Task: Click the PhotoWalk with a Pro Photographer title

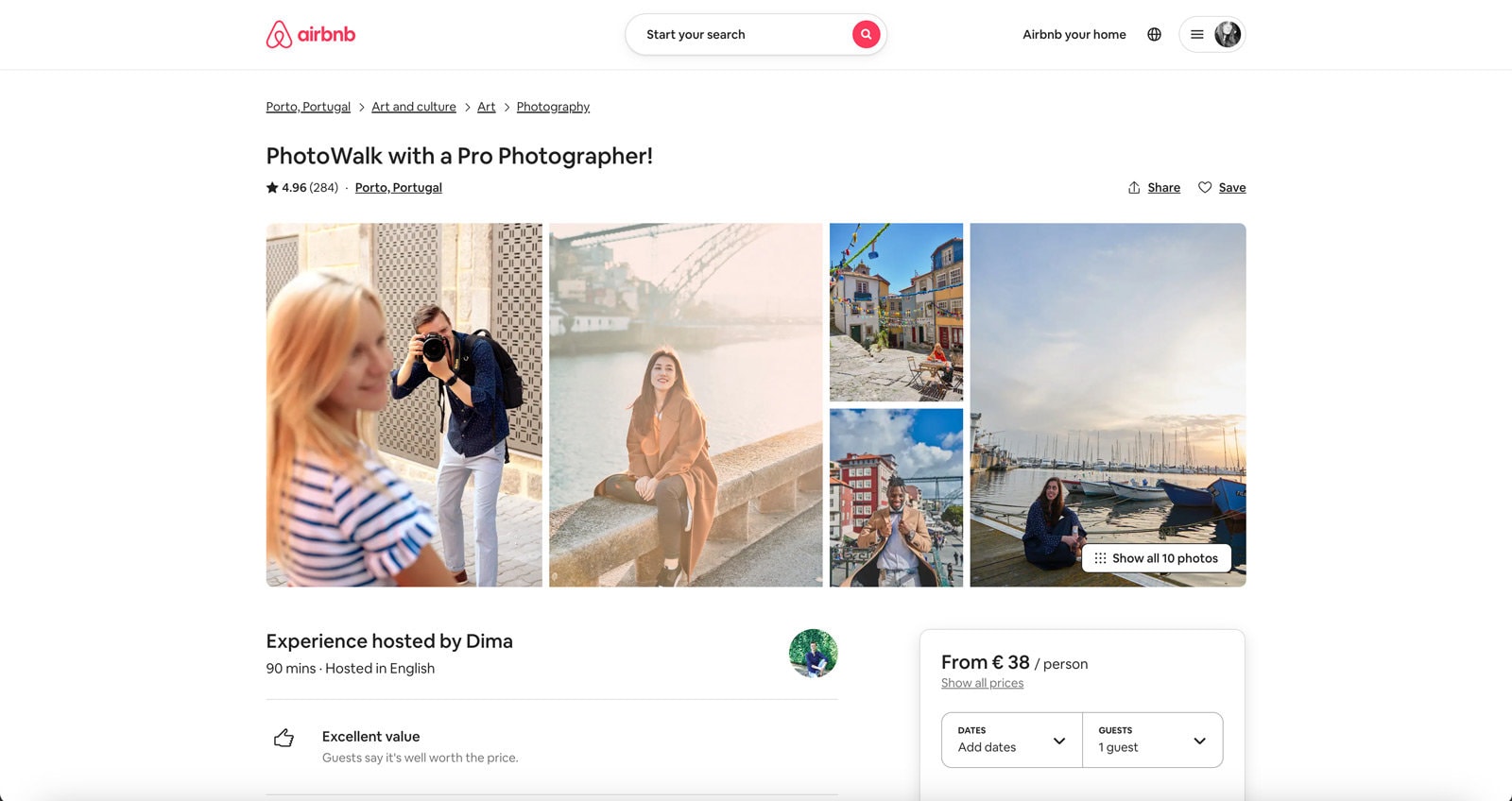Action: (x=459, y=156)
